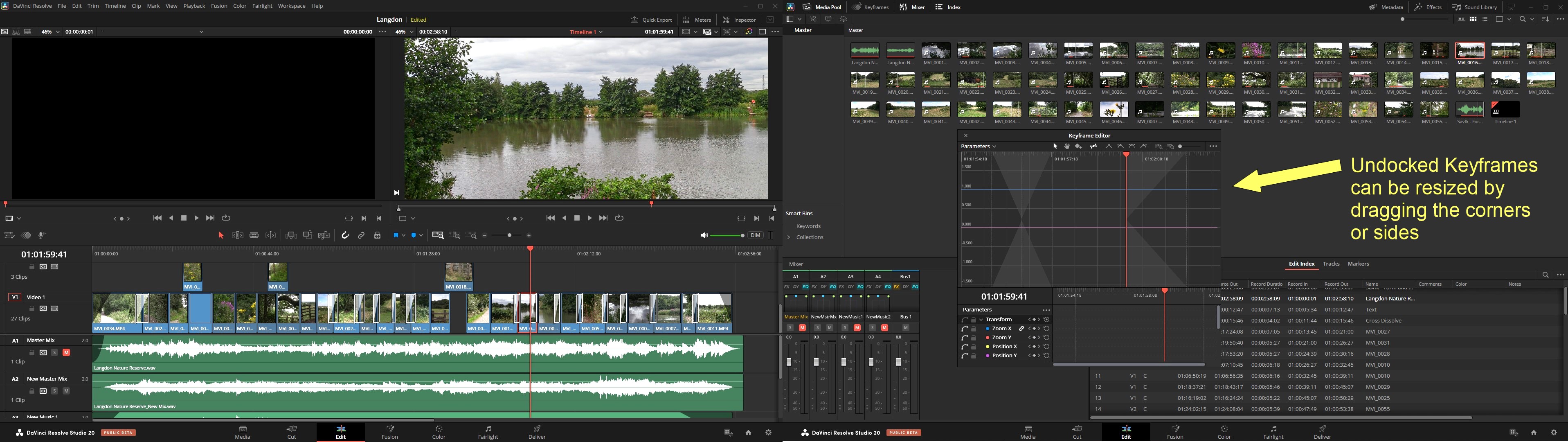Viewport: 1568px width, 442px height.
Task: Stop timeline viewer playback
Action: [577, 218]
